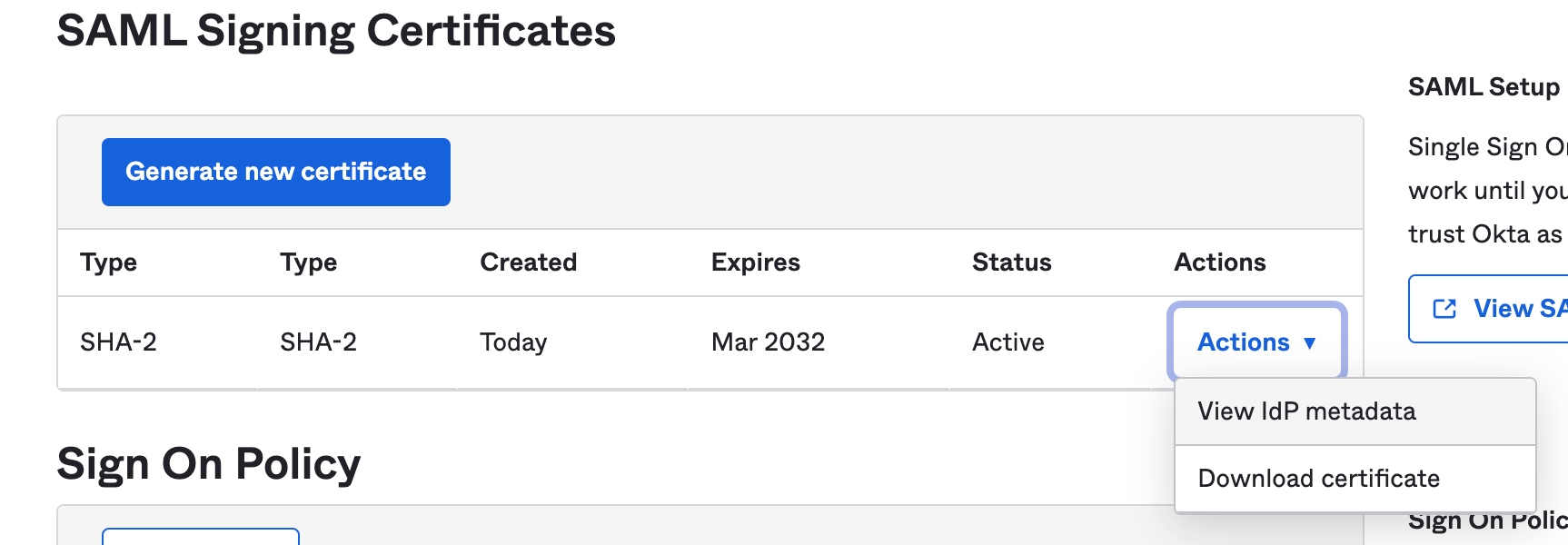
Task: Click the Expires column header
Action: click(x=755, y=262)
